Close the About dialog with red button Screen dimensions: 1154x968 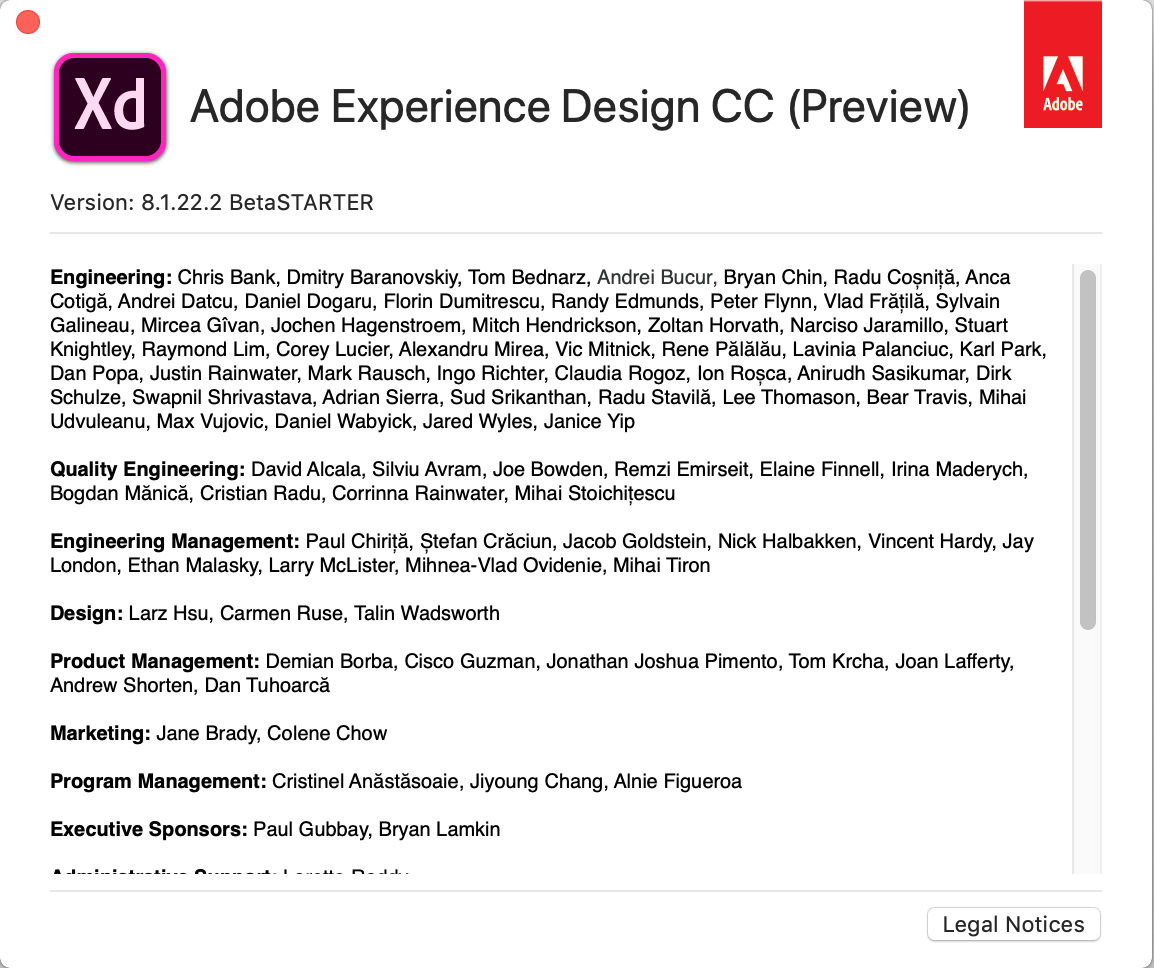[28, 22]
